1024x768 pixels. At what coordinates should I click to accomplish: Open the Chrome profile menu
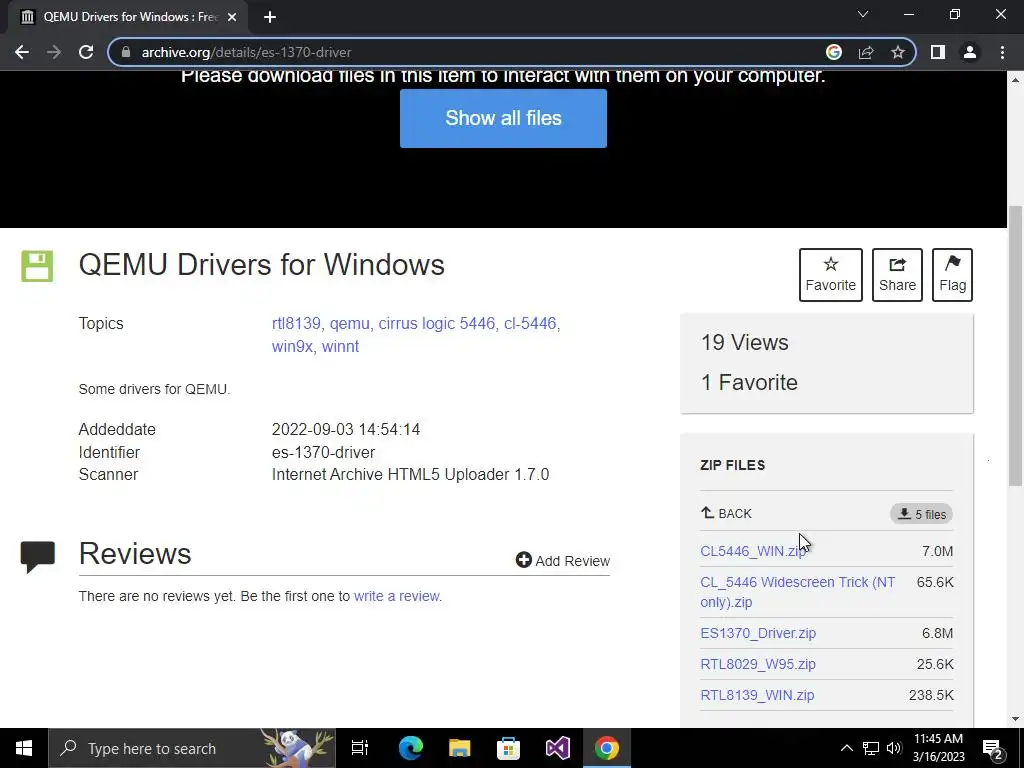click(x=970, y=52)
